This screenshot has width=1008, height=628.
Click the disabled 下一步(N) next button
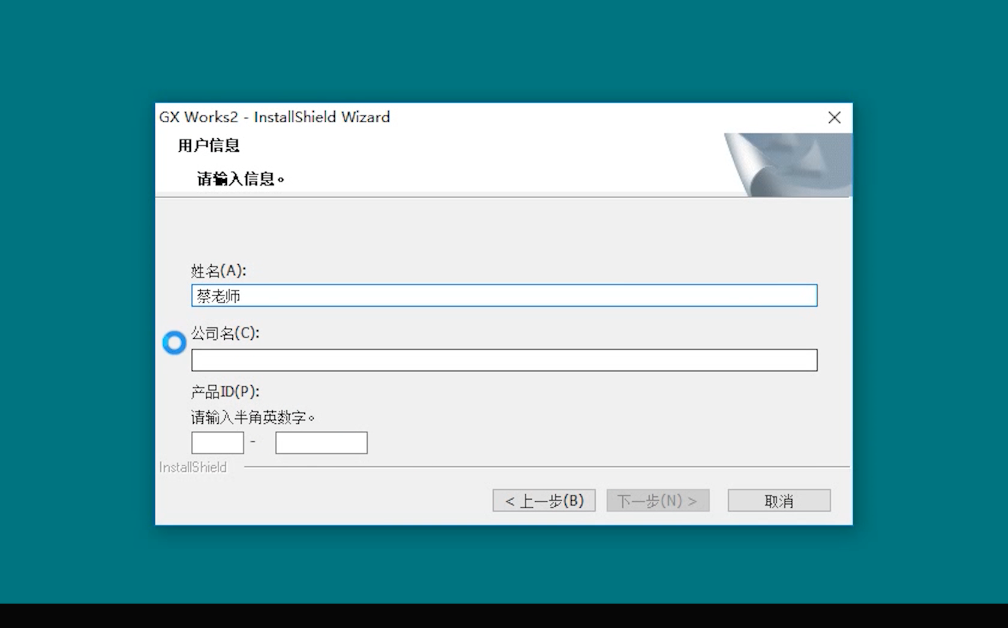pyautogui.click(x=658, y=501)
